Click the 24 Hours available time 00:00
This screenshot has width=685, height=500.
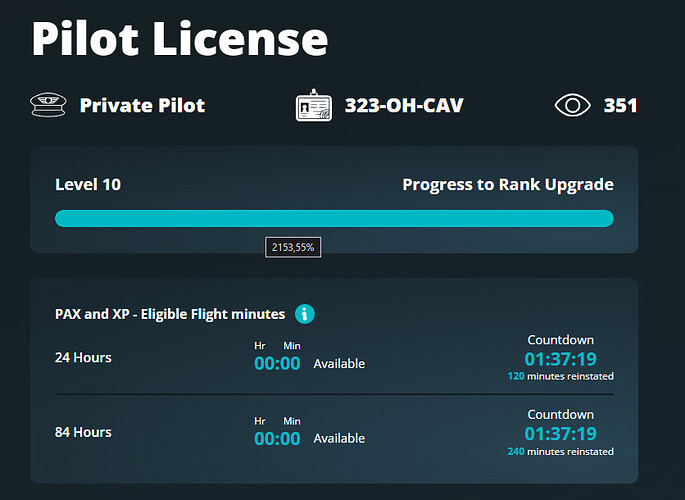[277, 363]
